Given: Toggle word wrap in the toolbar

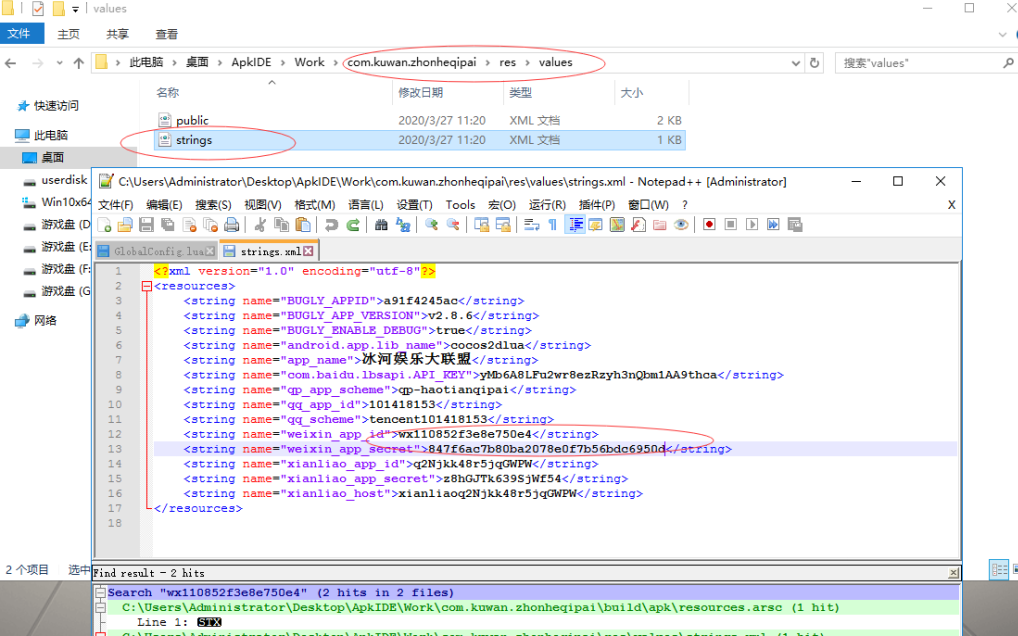Looking at the screenshot, I should [531, 225].
